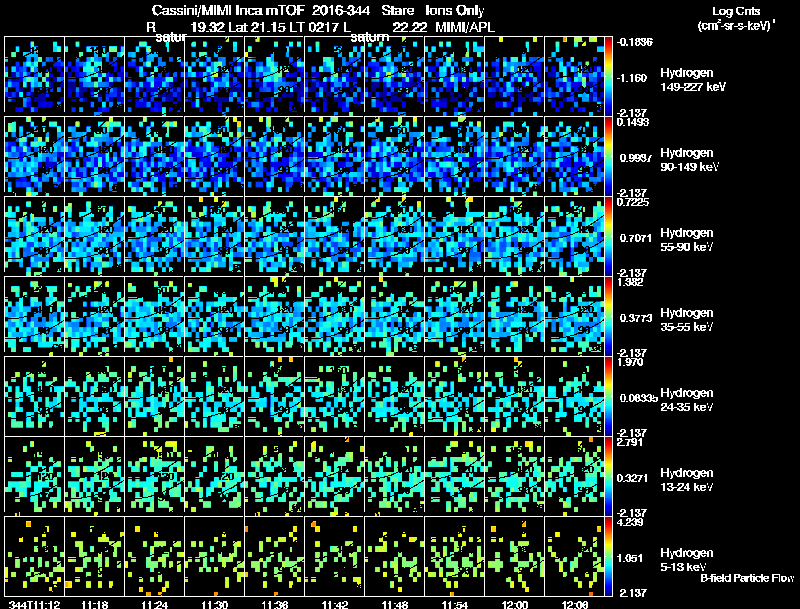Image resolution: width=800 pixels, height=609 pixels.
Task: Click the '11:54' time axis label
Action: tap(455, 604)
